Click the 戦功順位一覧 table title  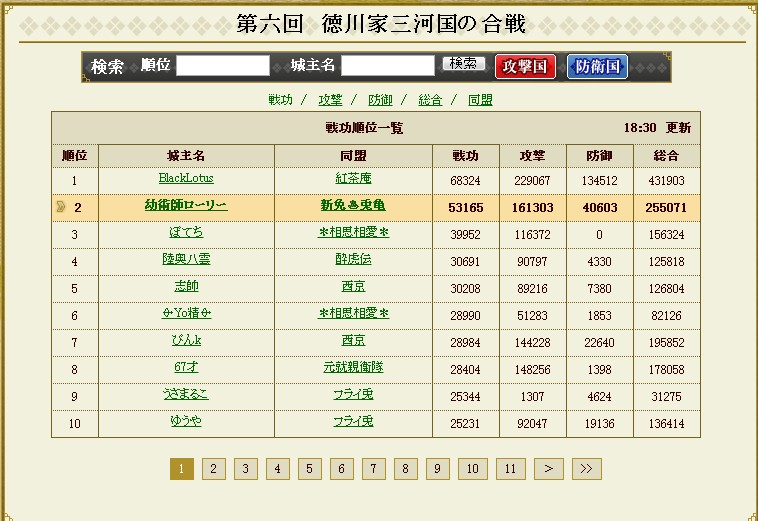point(364,128)
